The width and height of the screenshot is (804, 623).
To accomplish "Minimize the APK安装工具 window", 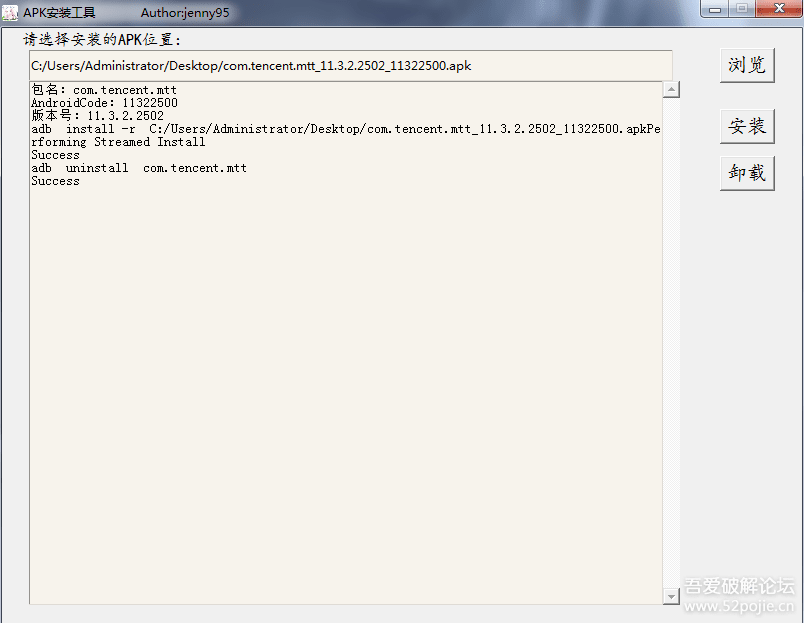I will (715, 9).
